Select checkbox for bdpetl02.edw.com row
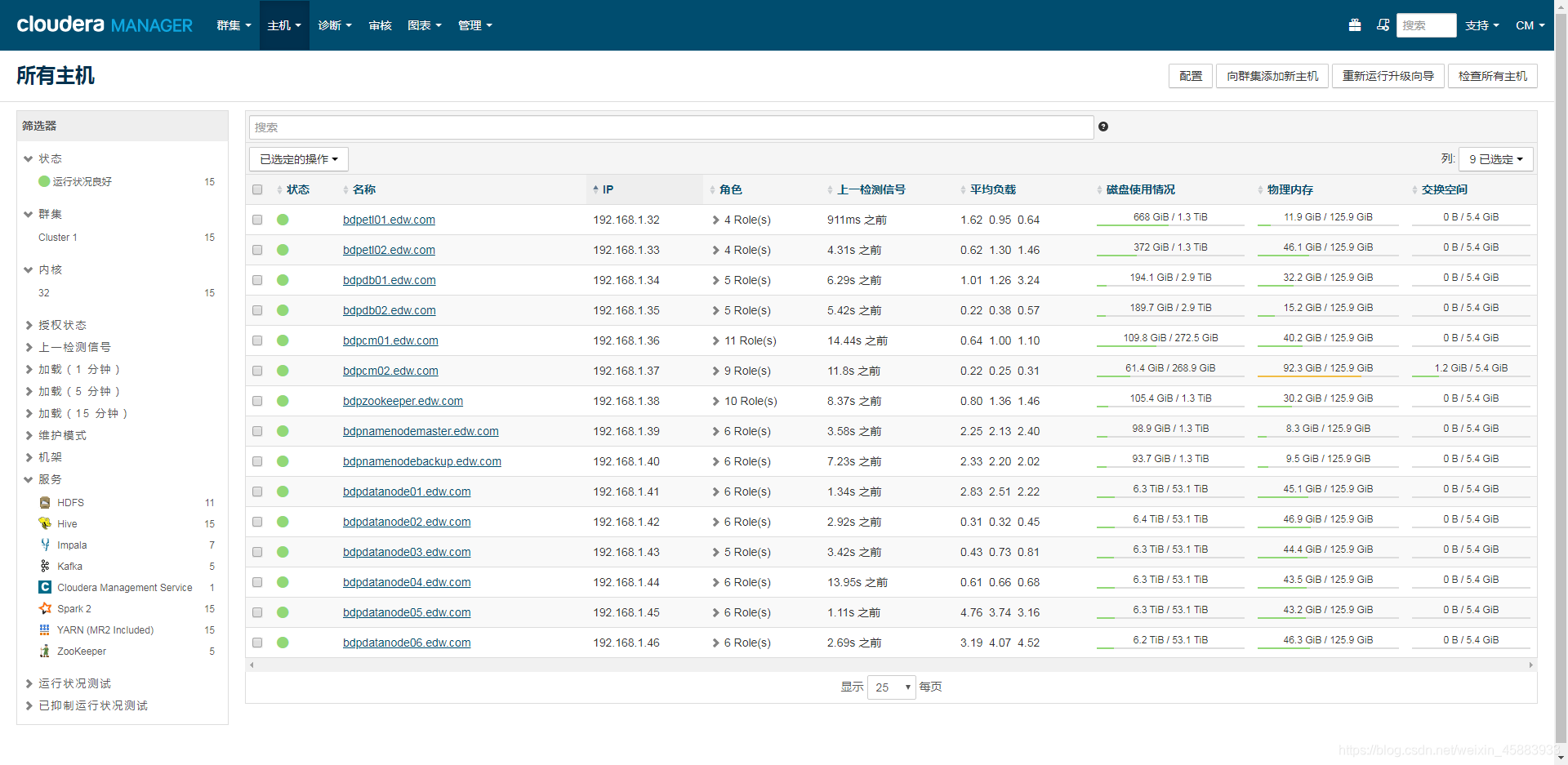Image resolution: width=1568 pixels, height=765 pixels. tap(257, 250)
